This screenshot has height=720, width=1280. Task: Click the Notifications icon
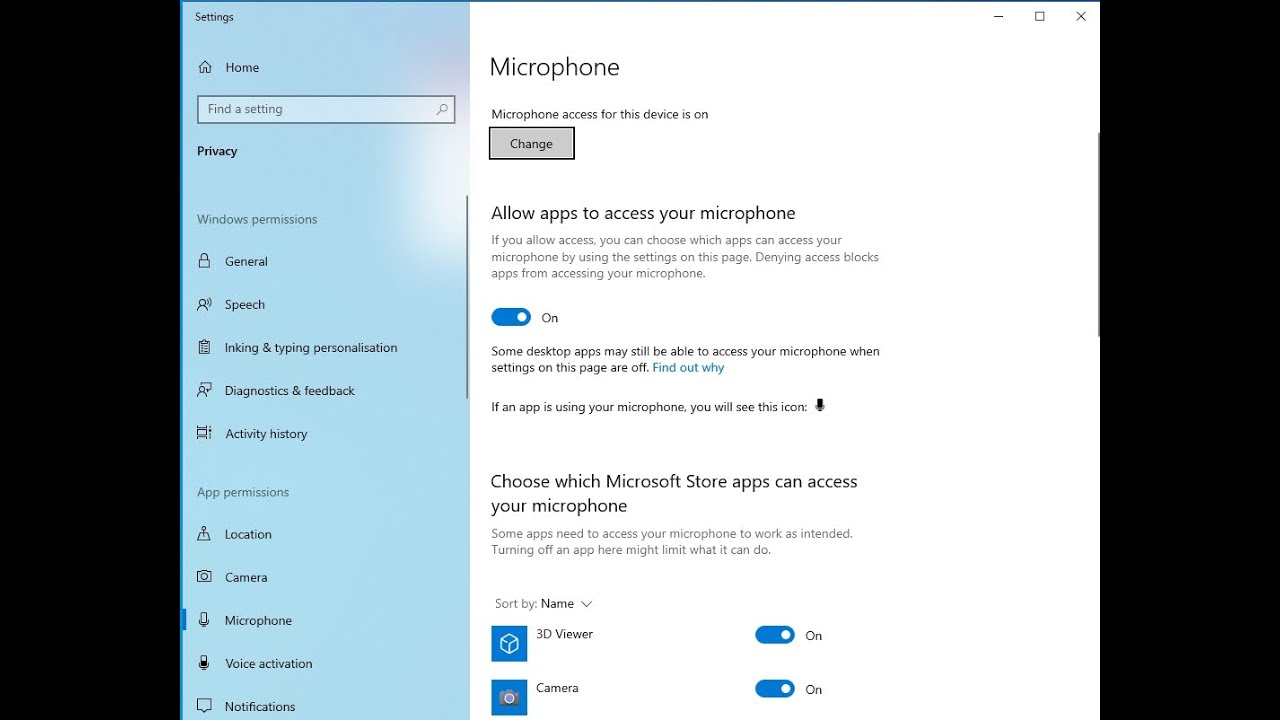pyautogui.click(x=204, y=706)
